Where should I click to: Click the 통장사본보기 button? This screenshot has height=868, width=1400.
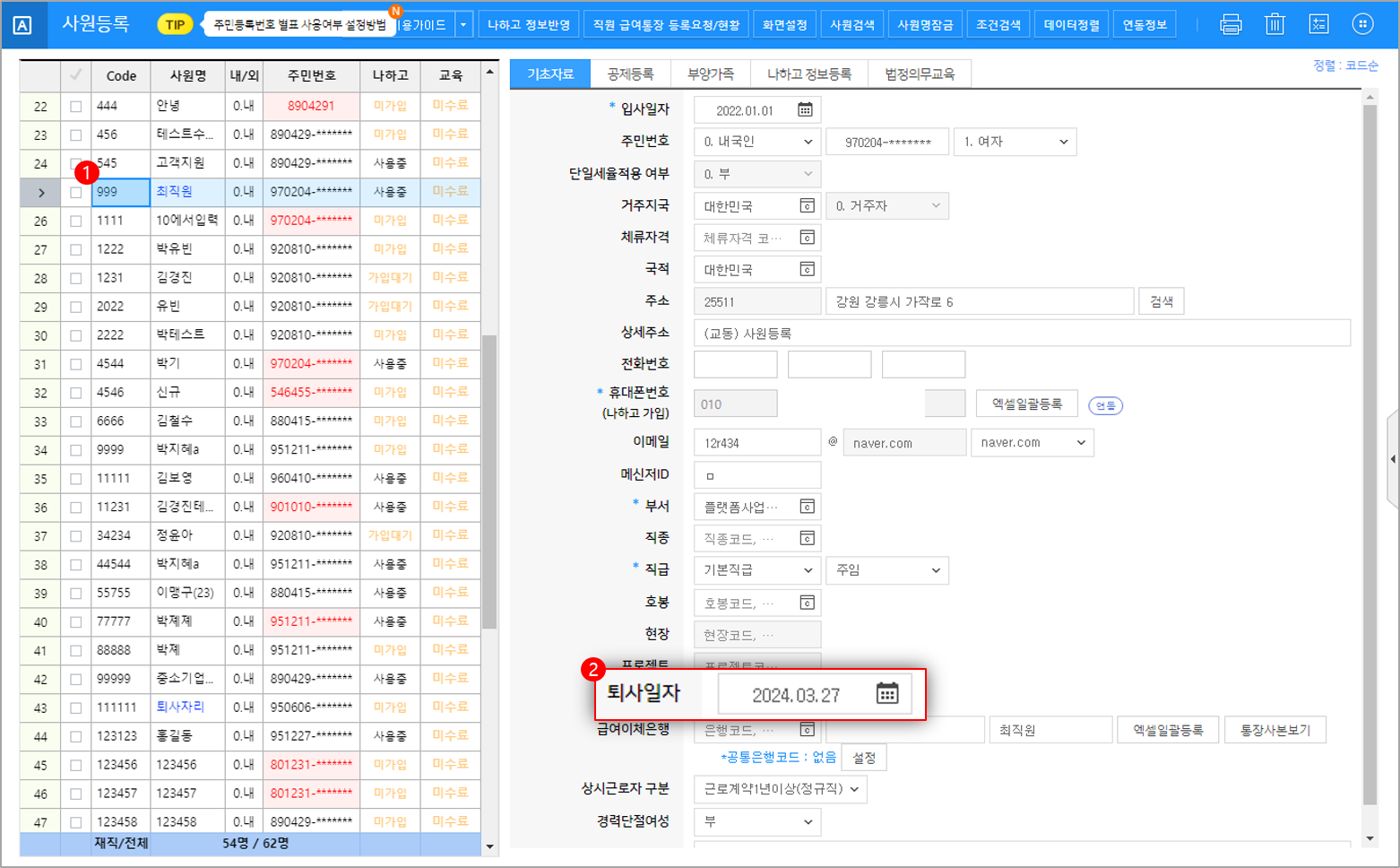(1275, 730)
